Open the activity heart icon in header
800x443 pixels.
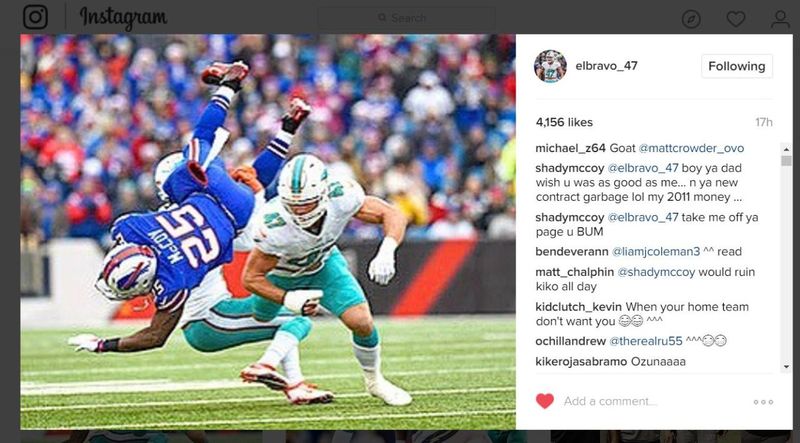coord(736,19)
